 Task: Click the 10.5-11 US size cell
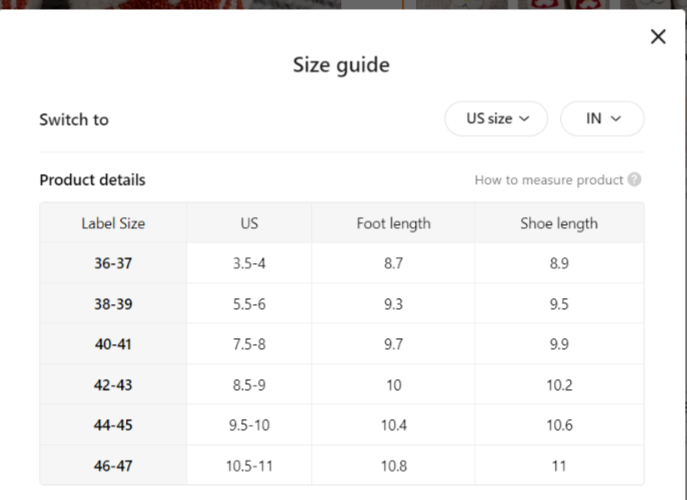coord(249,465)
